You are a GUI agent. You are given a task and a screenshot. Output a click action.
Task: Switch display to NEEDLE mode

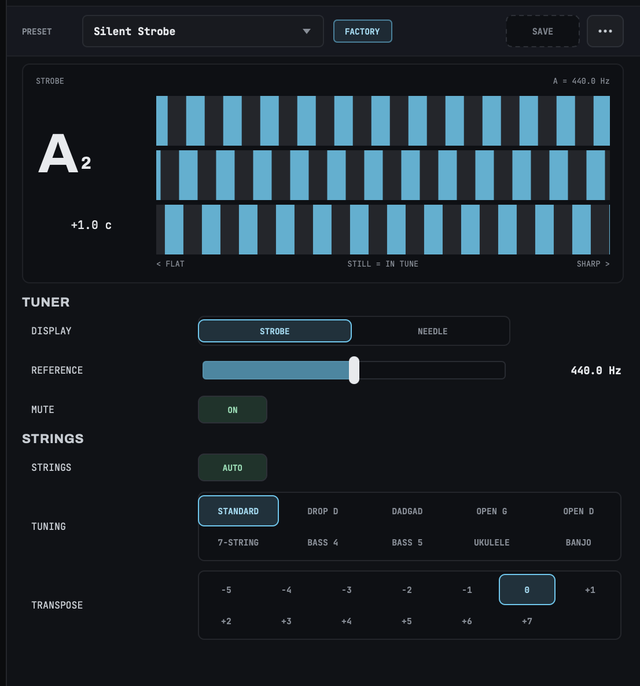(x=432, y=331)
